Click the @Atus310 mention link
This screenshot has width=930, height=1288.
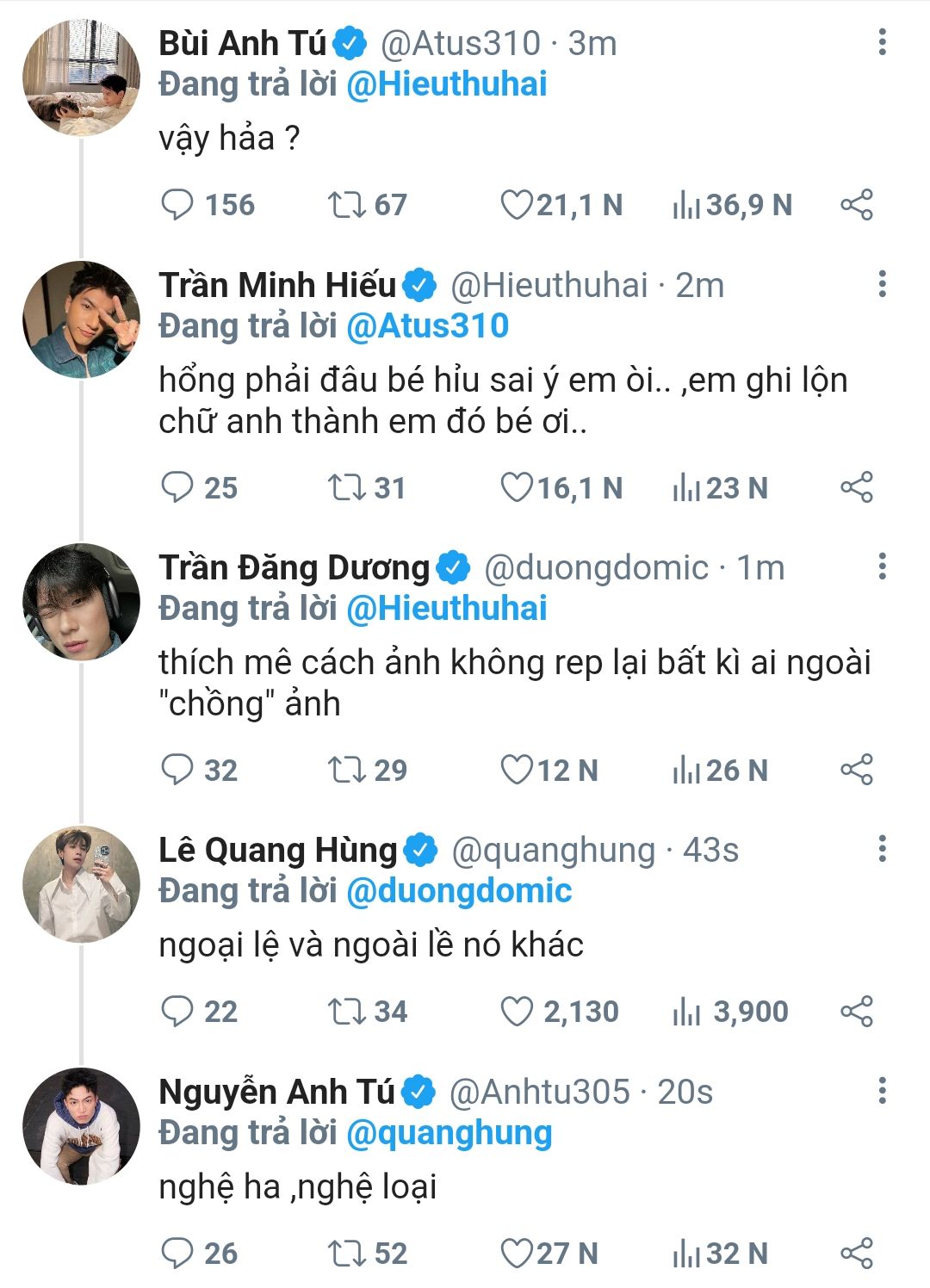pos(427,326)
